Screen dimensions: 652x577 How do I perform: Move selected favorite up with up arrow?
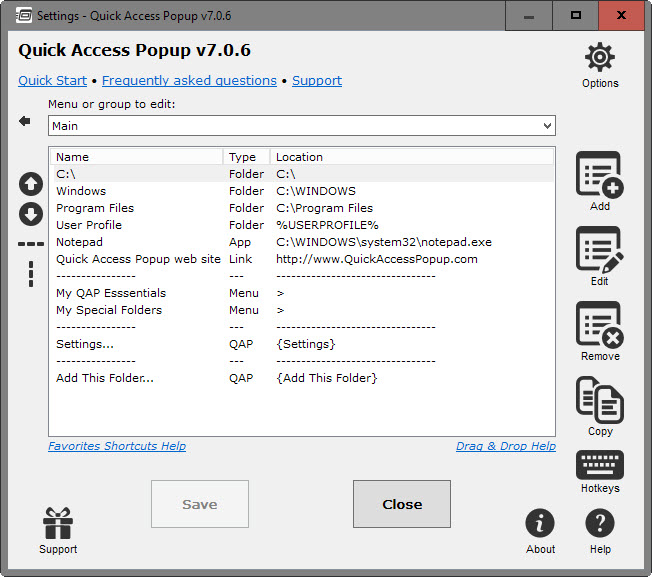[31, 184]
